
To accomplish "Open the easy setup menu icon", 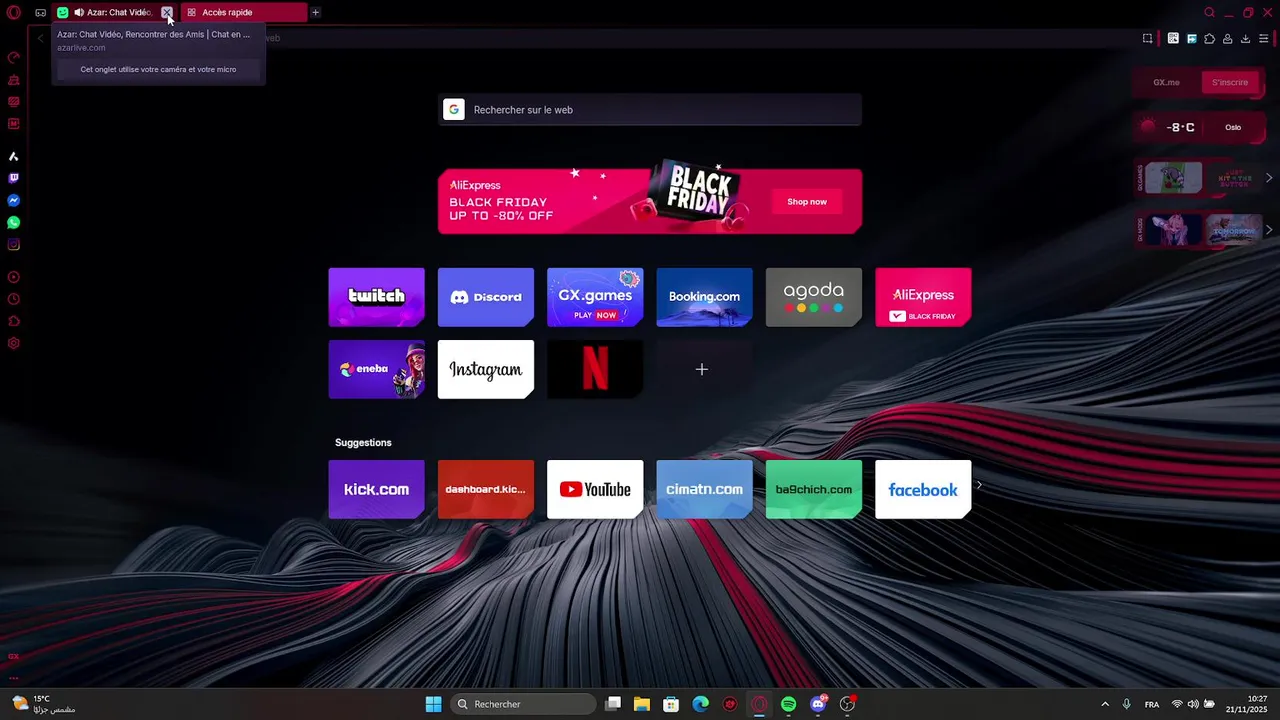I will pyautogui.click(x=1264, y=39).
